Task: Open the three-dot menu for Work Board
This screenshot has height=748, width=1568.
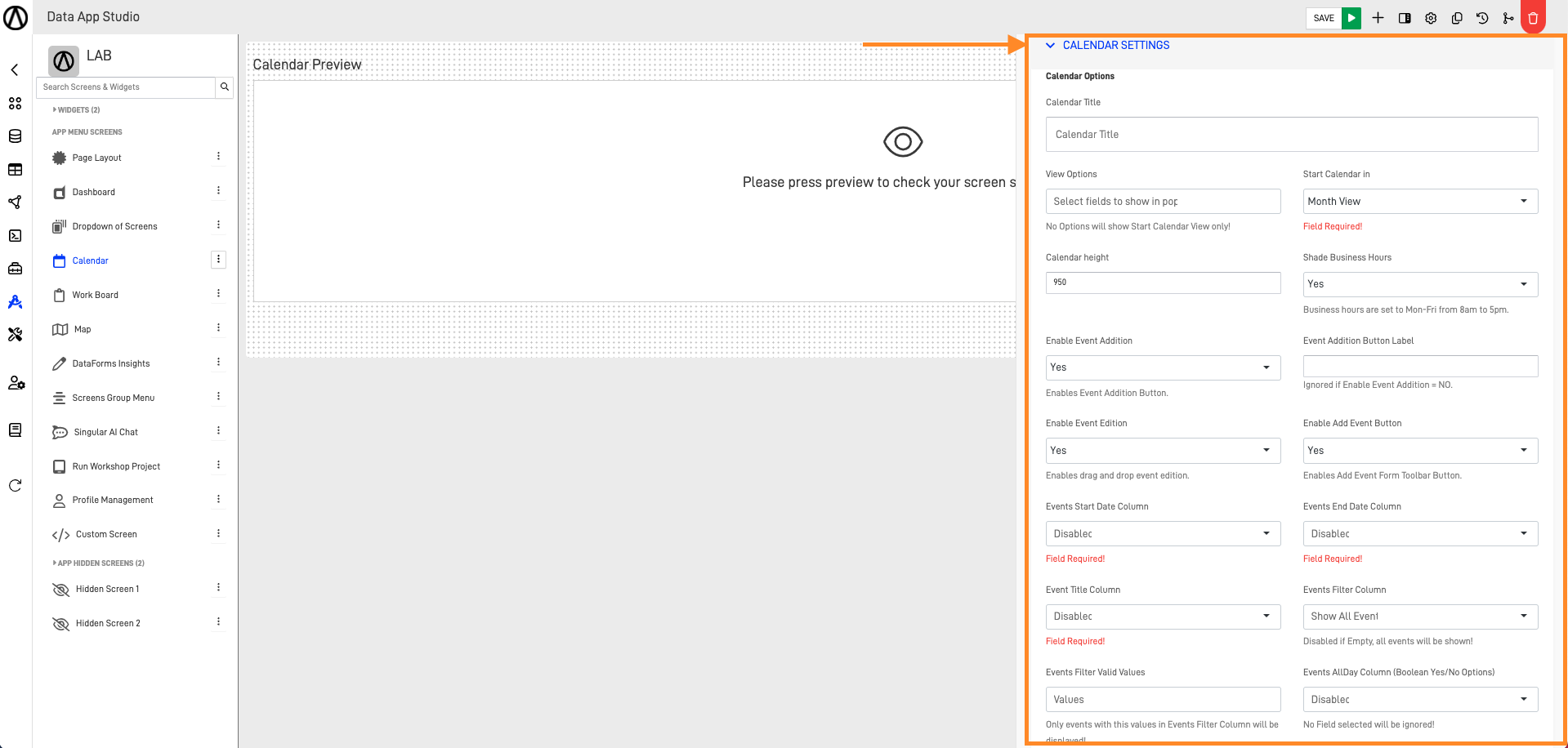Action: (218, 294)
